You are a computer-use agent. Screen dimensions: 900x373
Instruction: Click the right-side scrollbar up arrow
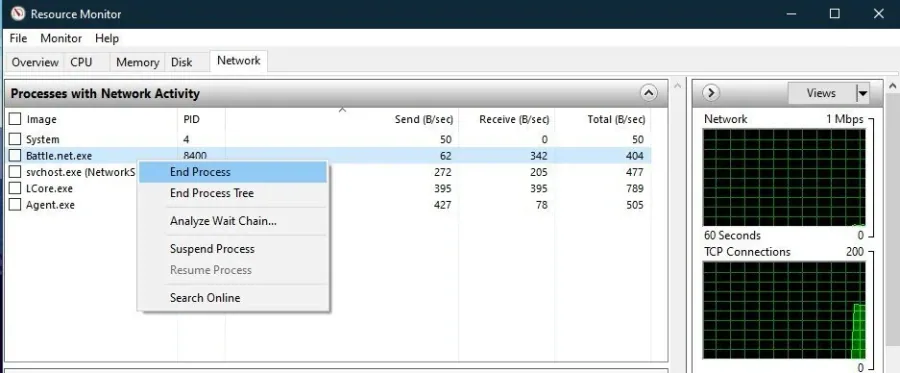pos(893,86)
